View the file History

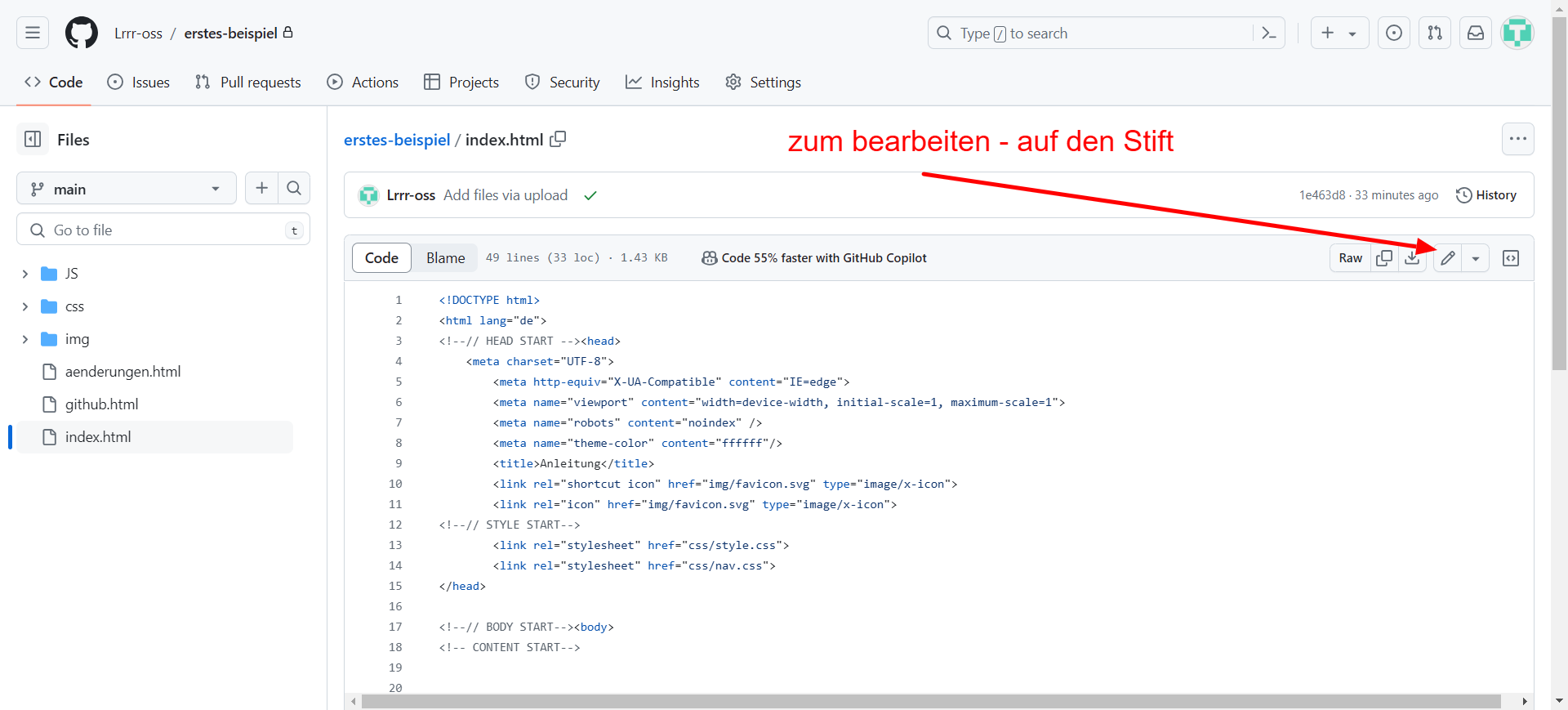pyautogui.click(x=1486, y=195)
